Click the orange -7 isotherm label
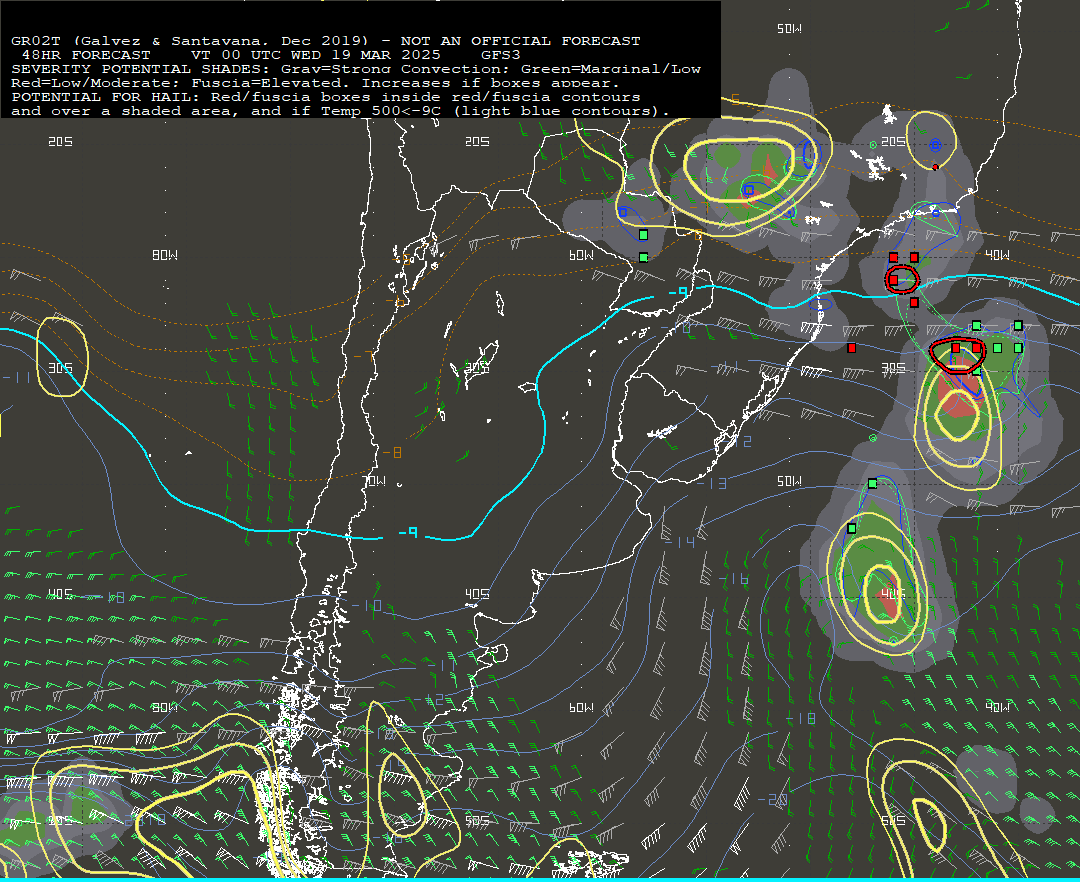The height and width of the screenshot is (882, 1080). [363, 356]
